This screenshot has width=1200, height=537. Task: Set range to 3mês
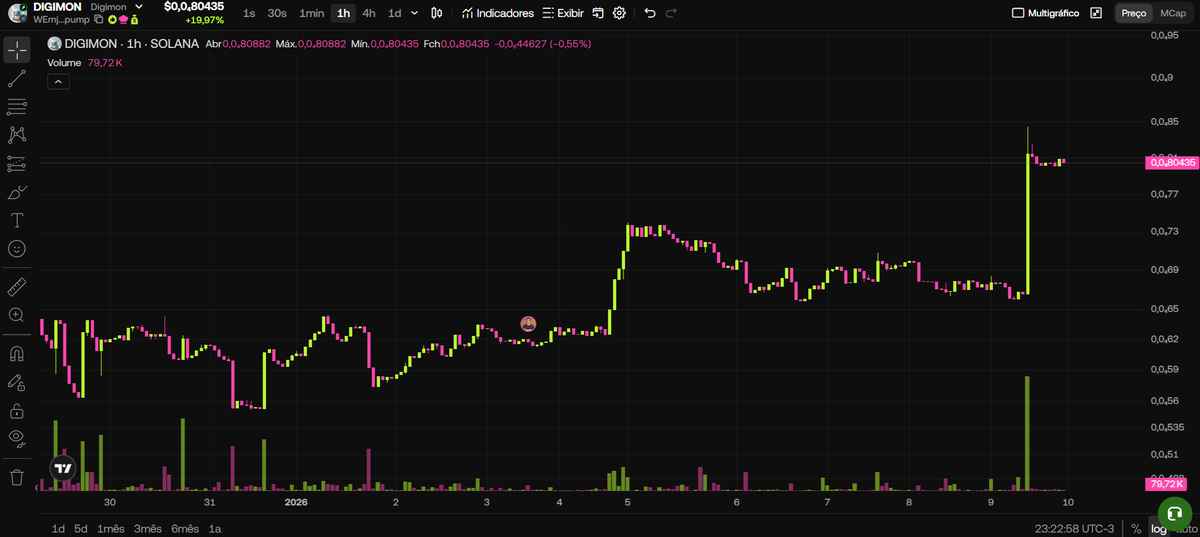coord(147,528)
